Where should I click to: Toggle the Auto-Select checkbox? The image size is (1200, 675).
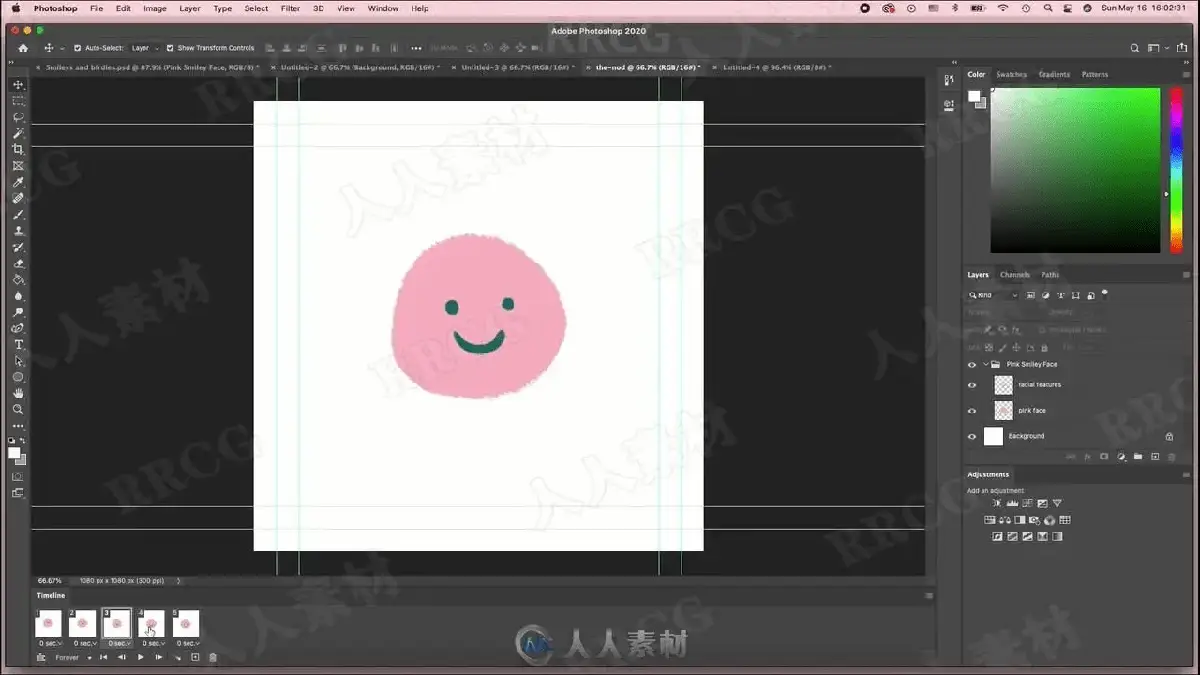(x=77, y=48)
